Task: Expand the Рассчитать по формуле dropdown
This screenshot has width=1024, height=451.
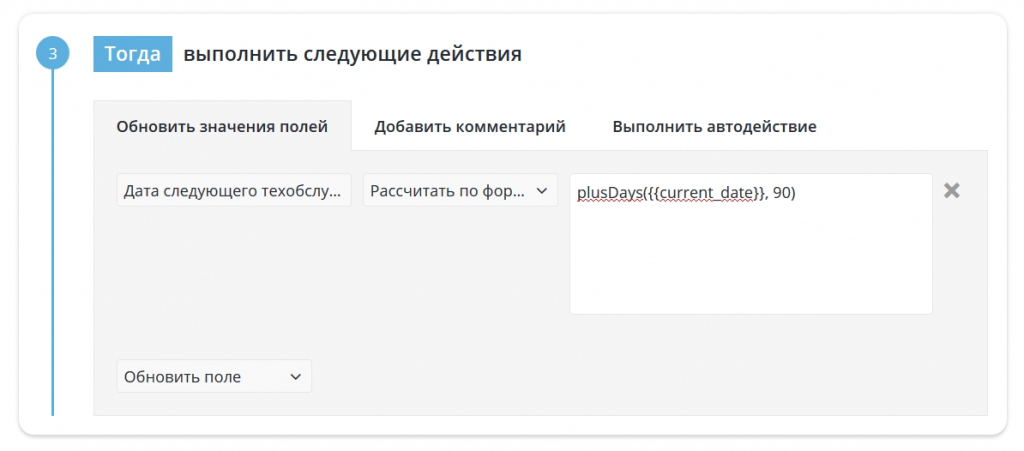Action: point(448,191)
